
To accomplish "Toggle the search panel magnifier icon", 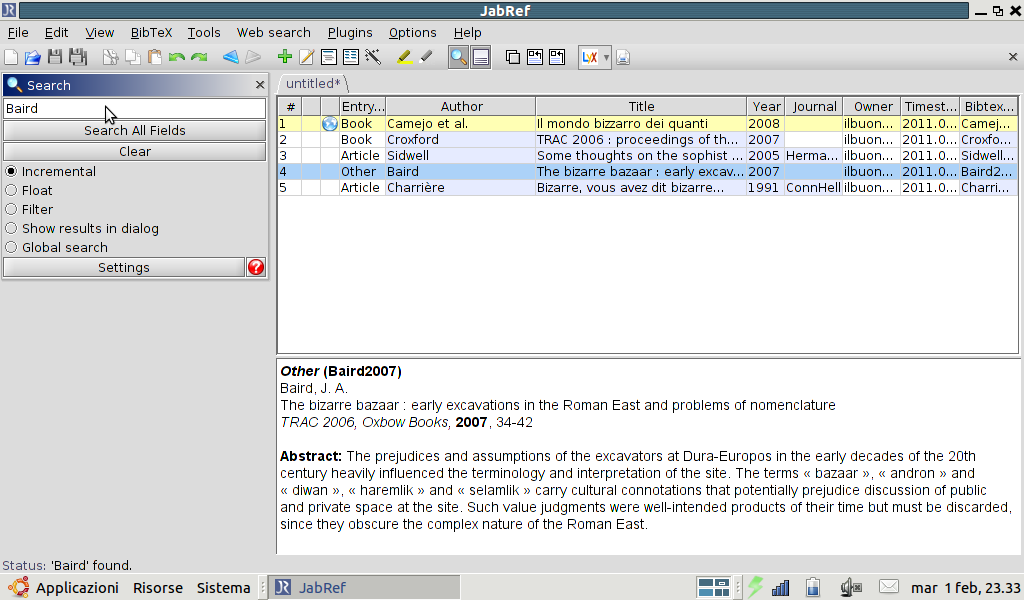I will (458, 57).
